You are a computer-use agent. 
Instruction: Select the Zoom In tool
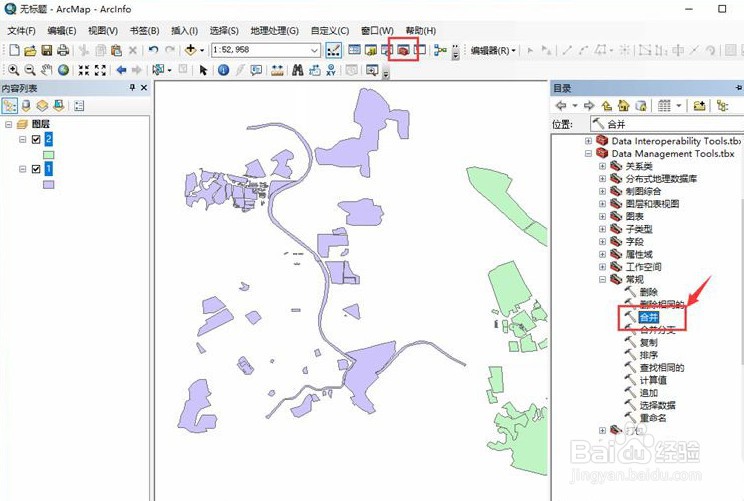tap(13, 70)
